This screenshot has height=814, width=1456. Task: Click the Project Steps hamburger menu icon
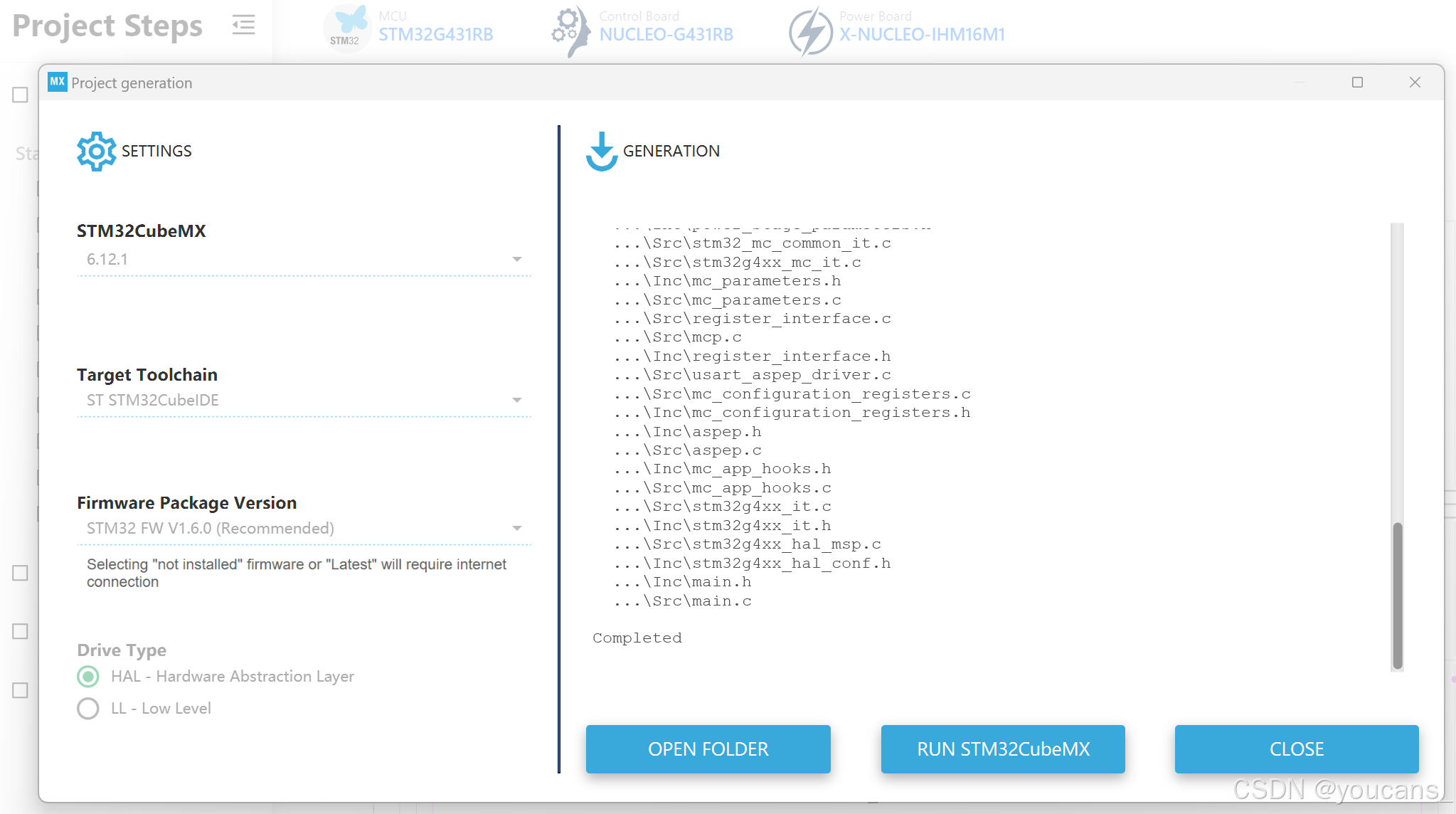(x=243, y=23)
